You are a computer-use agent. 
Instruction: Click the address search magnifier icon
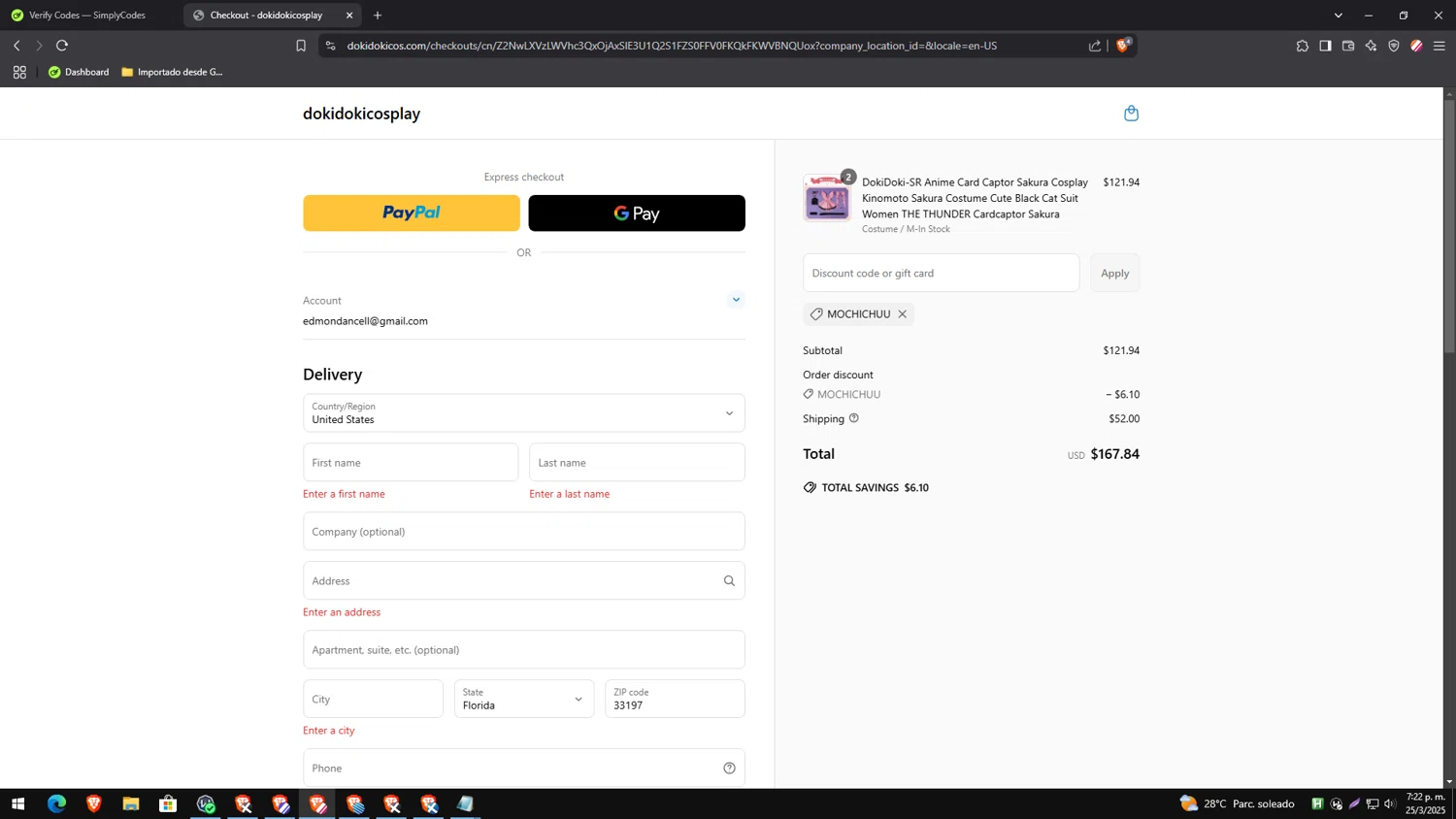coord(729,581)
